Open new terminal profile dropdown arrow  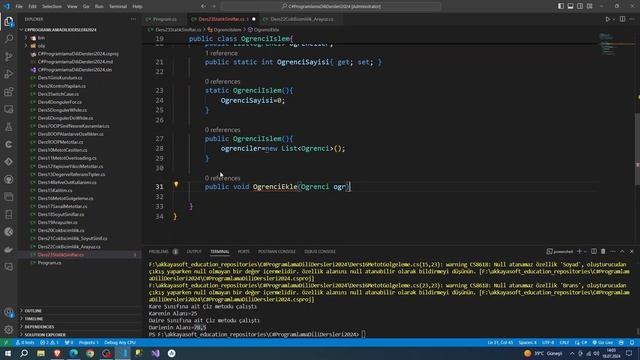coord(585,251)
